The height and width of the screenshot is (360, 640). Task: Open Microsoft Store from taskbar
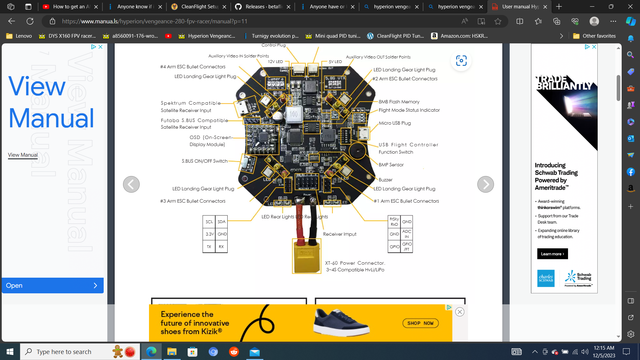(193, 351)
